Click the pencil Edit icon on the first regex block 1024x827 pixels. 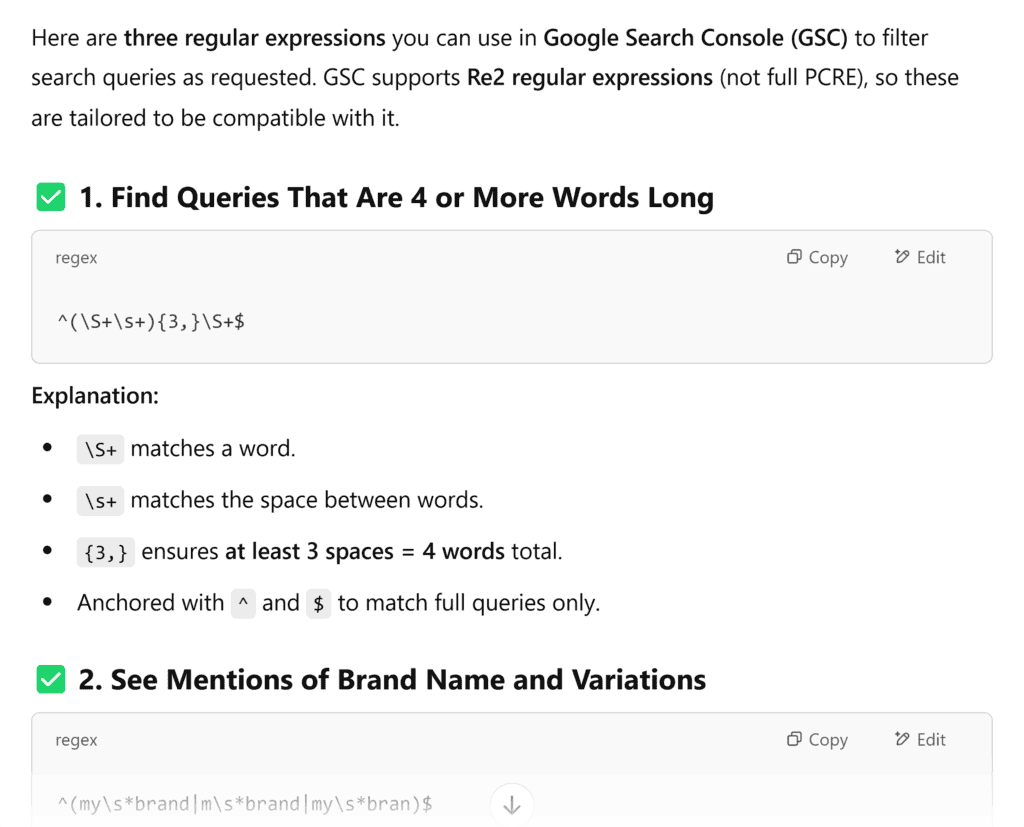click(899, 257)
